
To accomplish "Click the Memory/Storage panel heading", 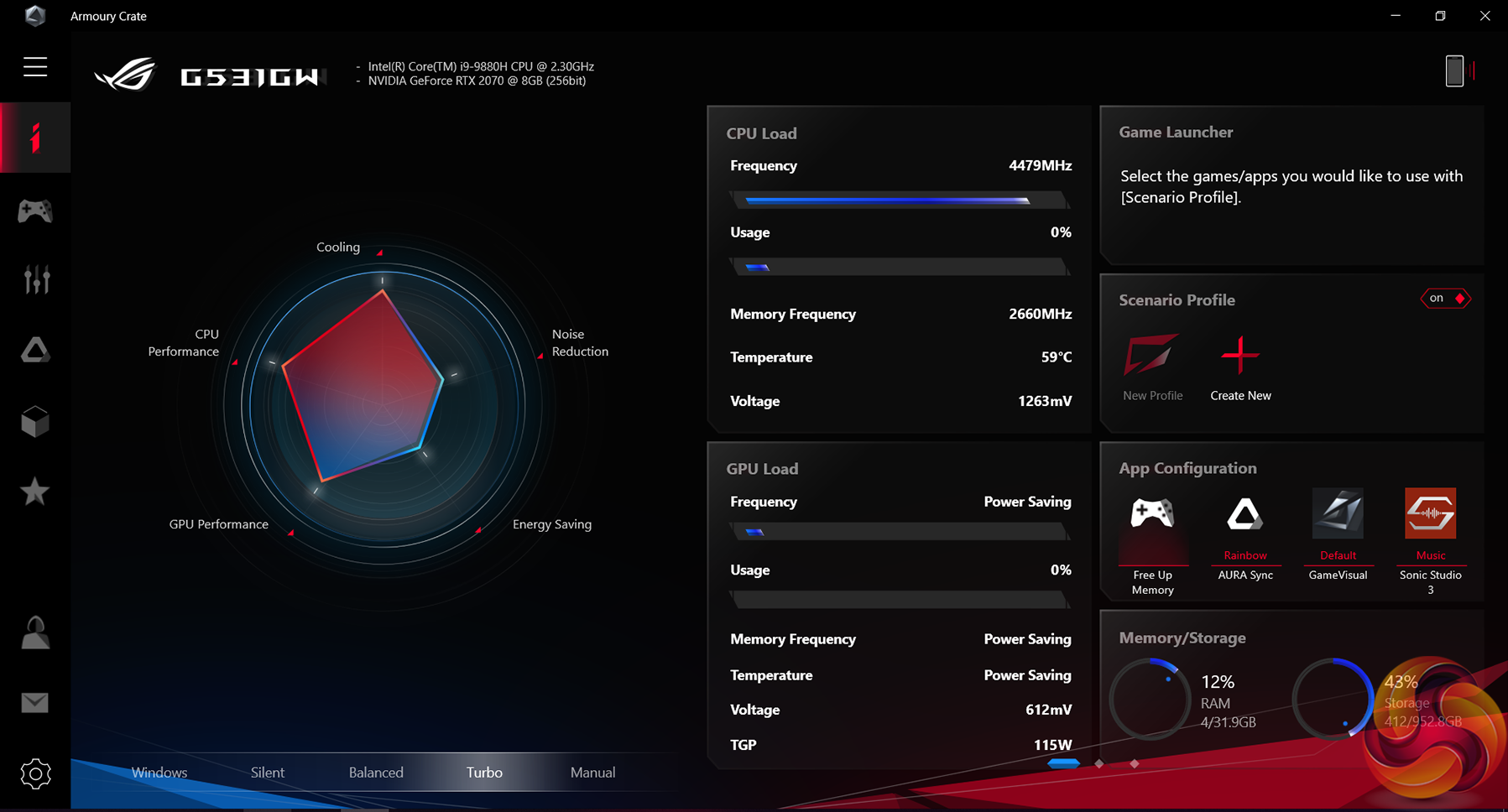I will click(x=1182, y=638).
